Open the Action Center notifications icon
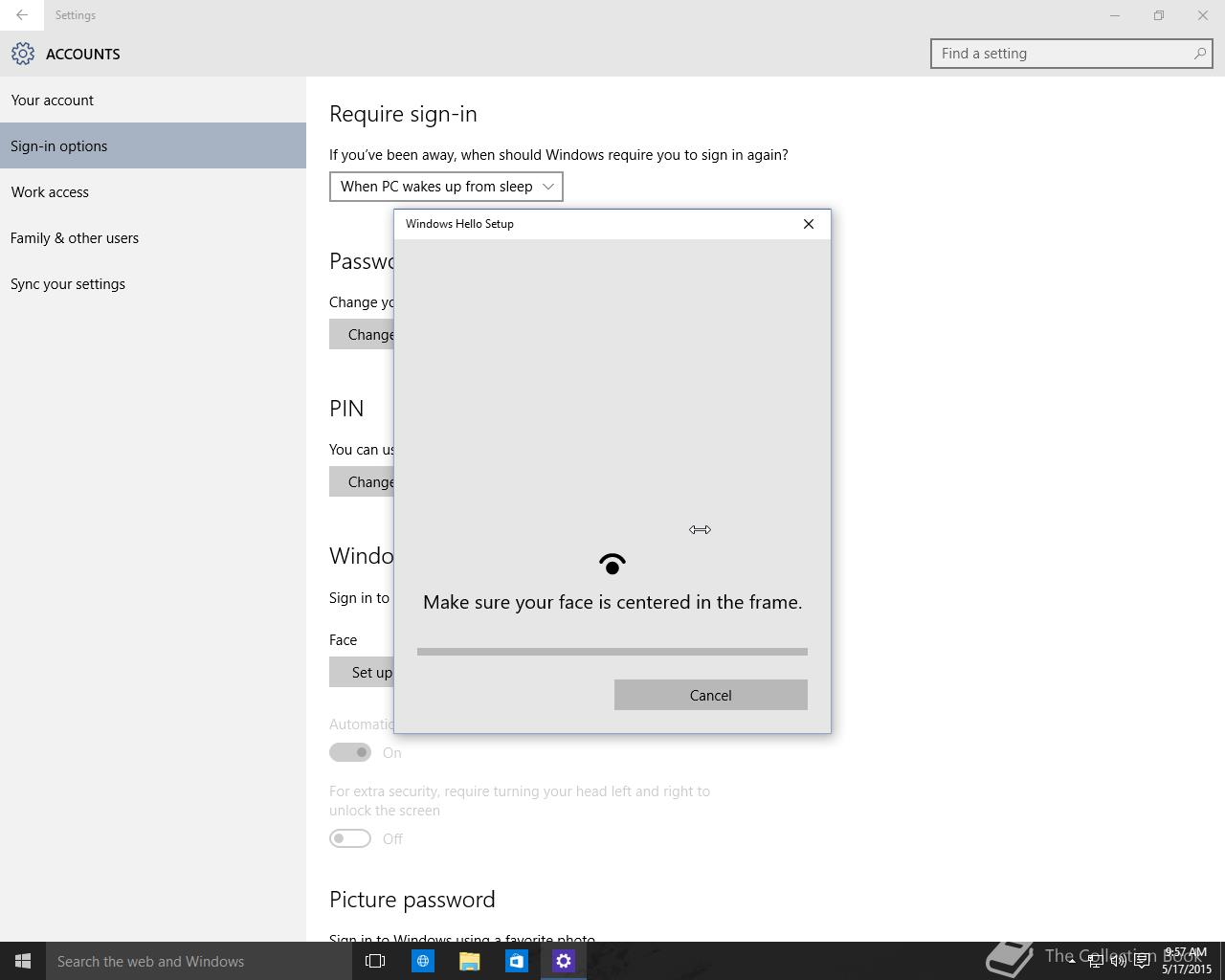 [x=1142, y=961]
